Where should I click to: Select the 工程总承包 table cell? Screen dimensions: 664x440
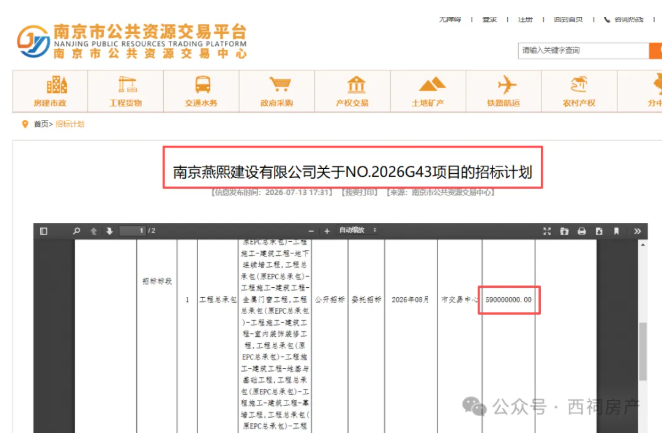click(x=218, y=300)
